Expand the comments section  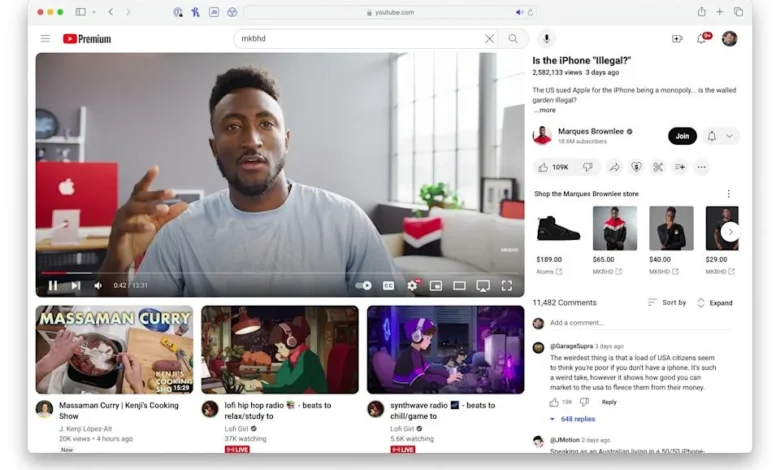click(x=714, y=302)
